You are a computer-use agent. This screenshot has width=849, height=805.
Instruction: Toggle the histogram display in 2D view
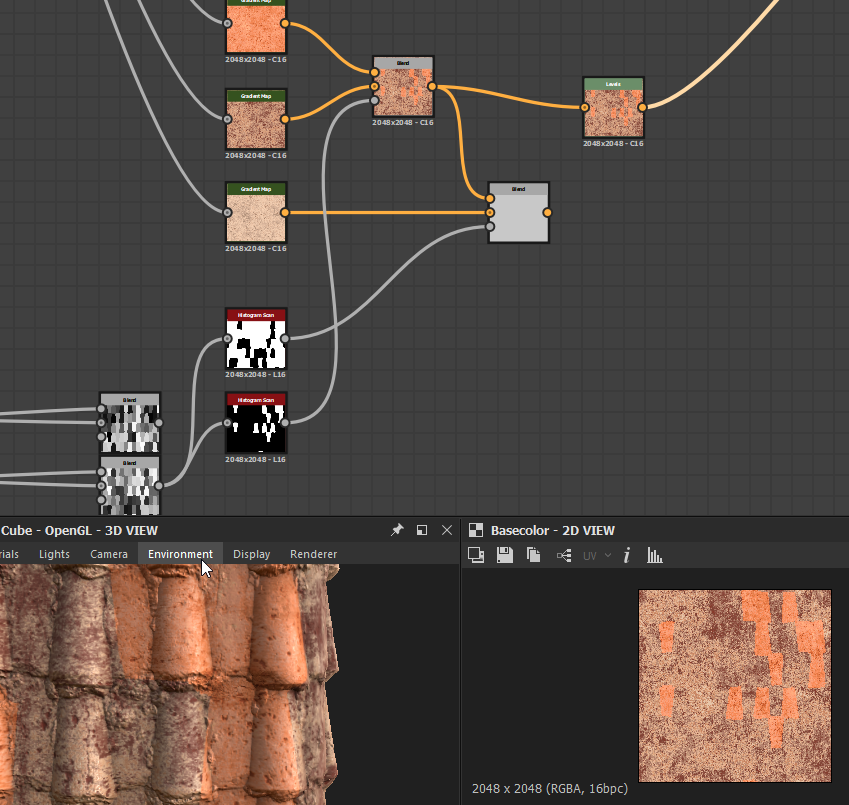655,555
